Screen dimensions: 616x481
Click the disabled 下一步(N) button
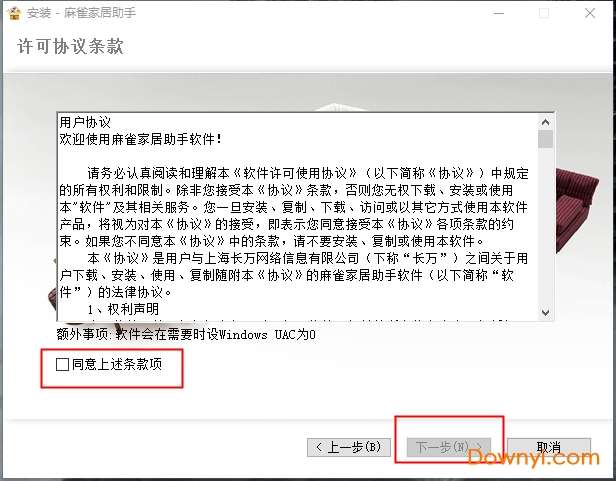pyautogui.click(x=449, y=447)
